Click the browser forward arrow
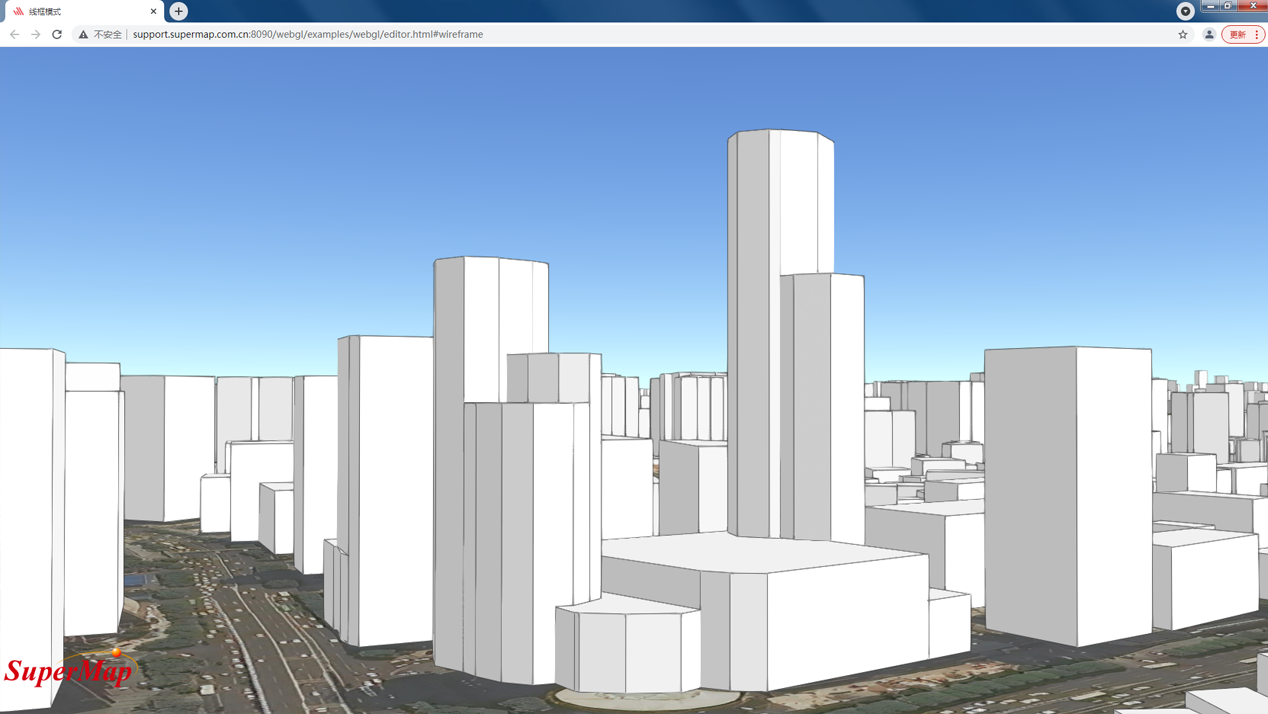The height and width of the screenshot is (714, 1268). tap(36, 34)
